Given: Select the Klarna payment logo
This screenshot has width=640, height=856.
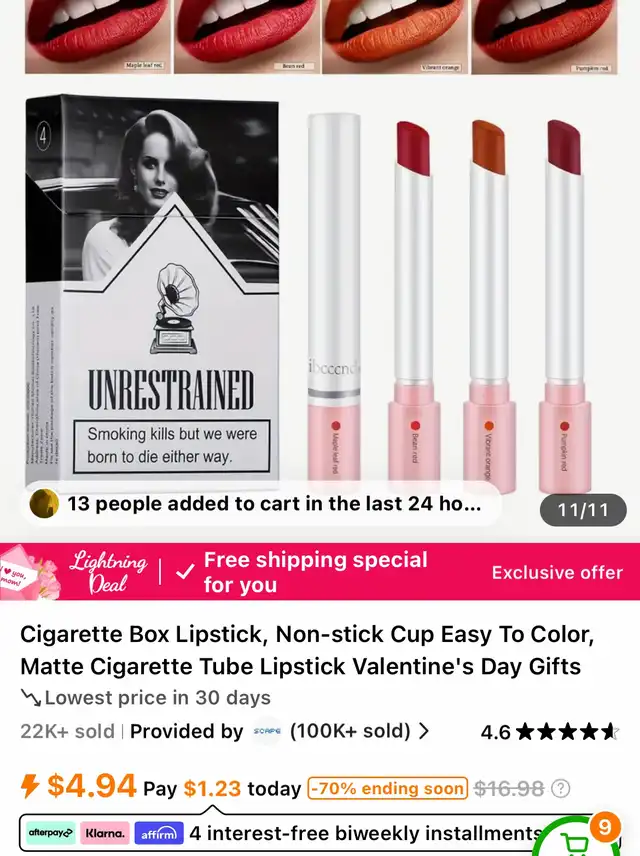Looking at the screenshot, I should [105, 833].
